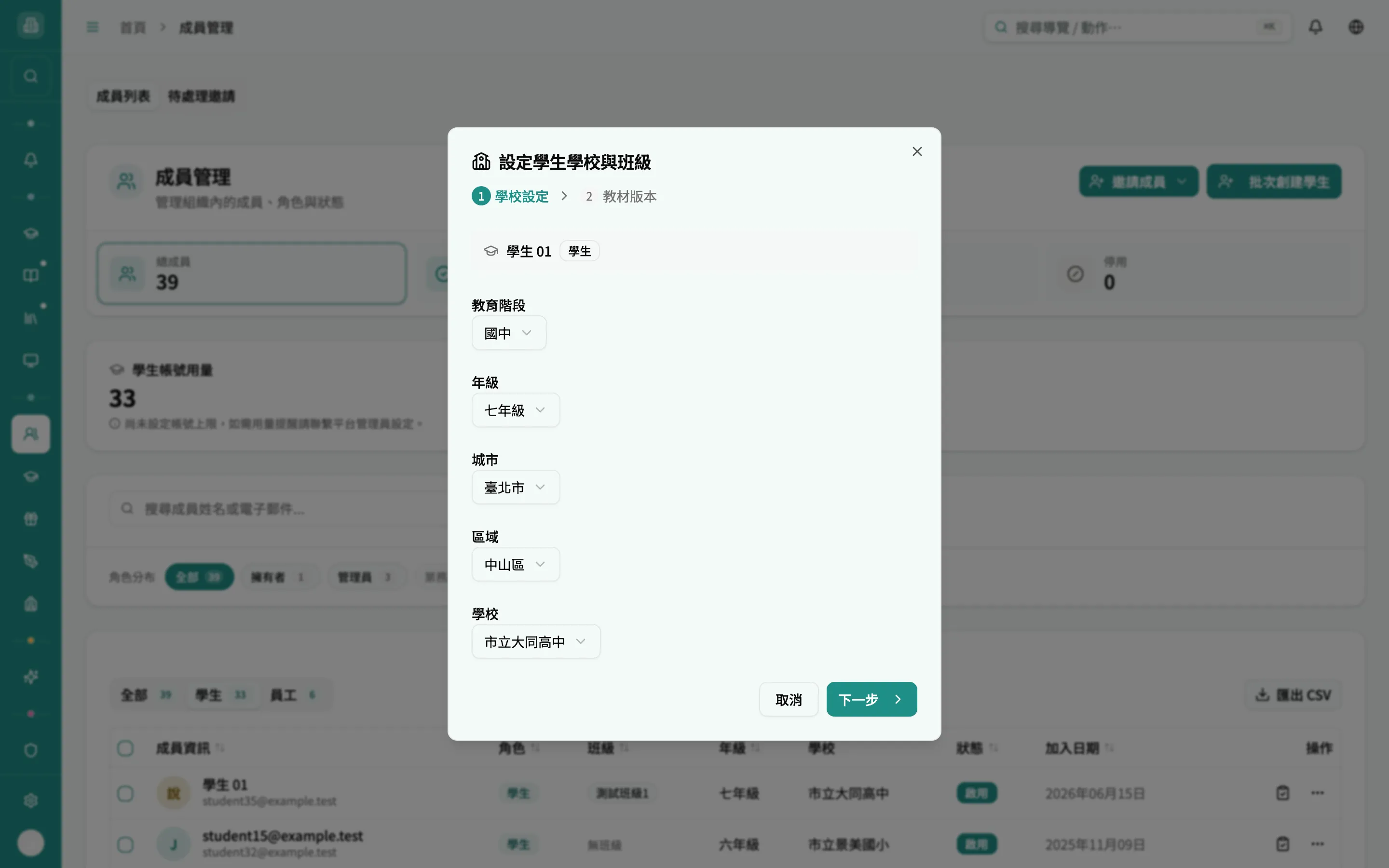Proceed with the 下一步 button
Screen dimensions: 1389x868
[x=872, y=699]
